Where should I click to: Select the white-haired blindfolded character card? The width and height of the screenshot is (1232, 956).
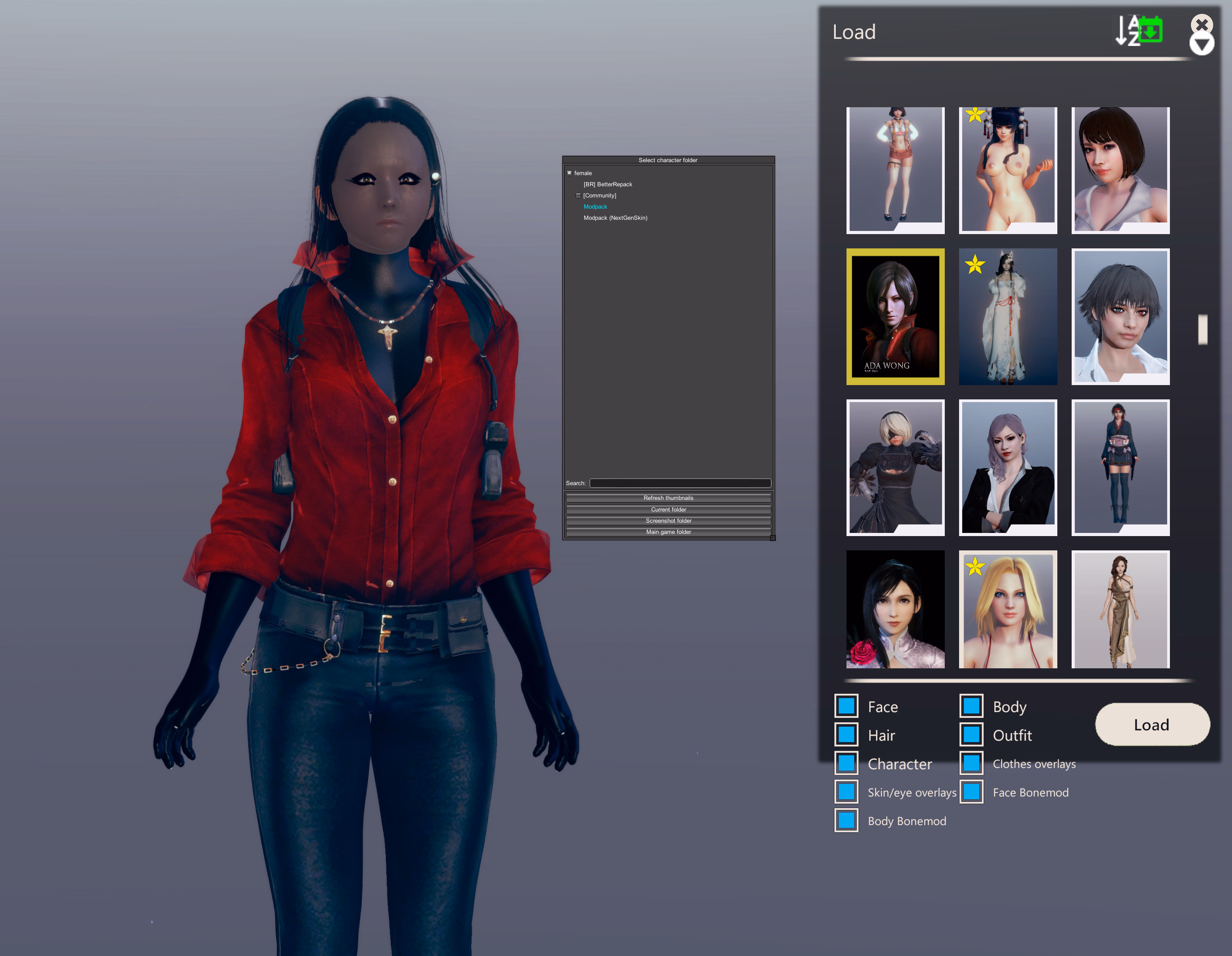click(x=895, y=467)
